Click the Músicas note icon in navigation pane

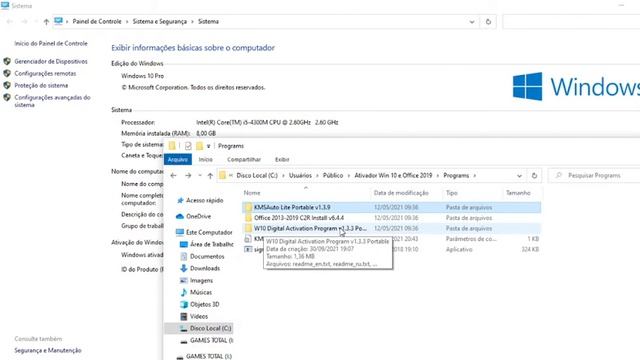184,292
